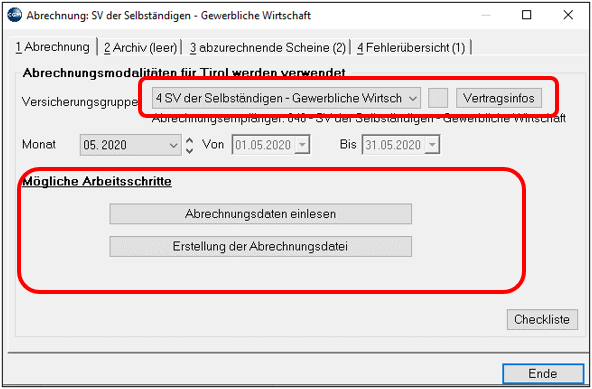This screenshot has width=592, height=389.
Task: Open the Bis date picker arrow
Action: click(432, 145)
